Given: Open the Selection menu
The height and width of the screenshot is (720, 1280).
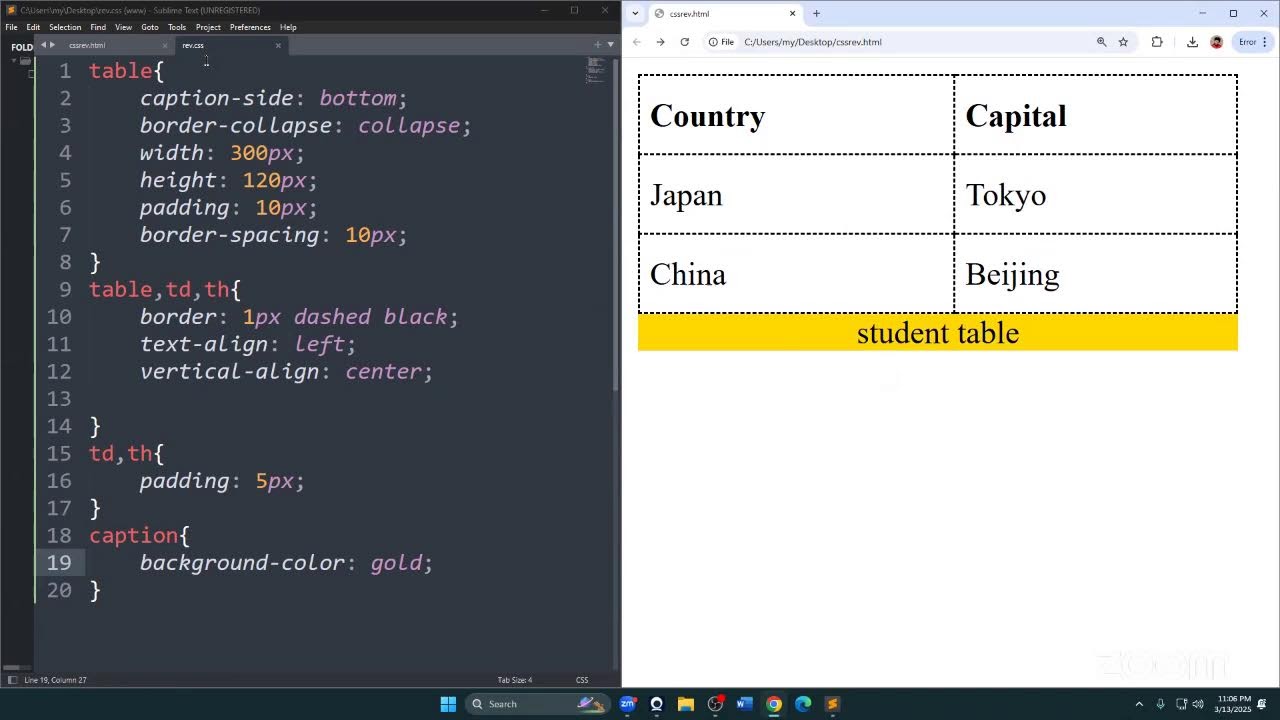Looking at the screenshot, I should coord(65,27).
